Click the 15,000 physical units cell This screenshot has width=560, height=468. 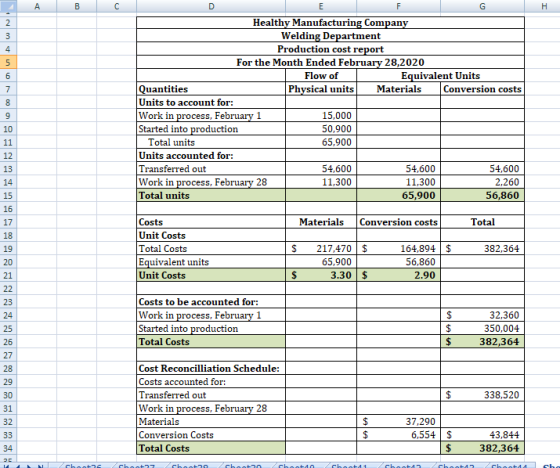[x=321, y=116]
